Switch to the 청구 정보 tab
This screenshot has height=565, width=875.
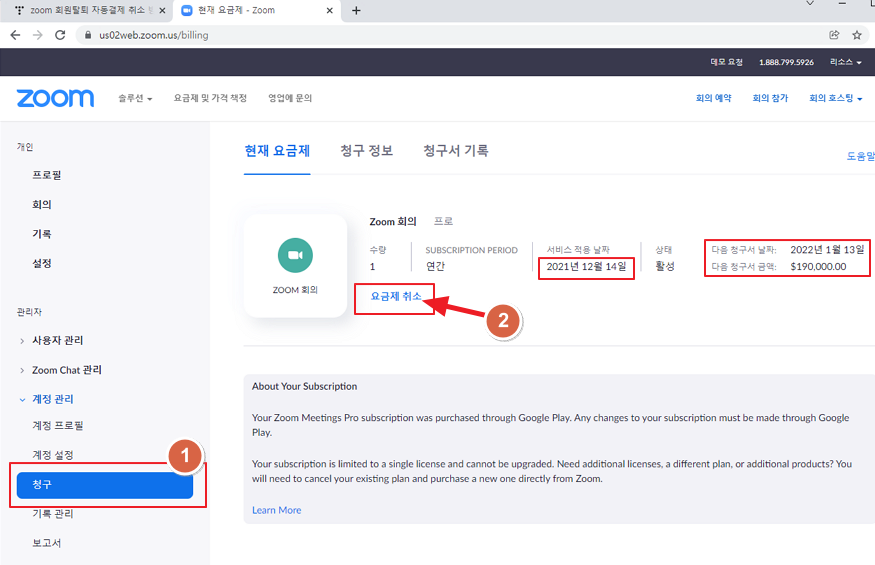tap(367, 151)
